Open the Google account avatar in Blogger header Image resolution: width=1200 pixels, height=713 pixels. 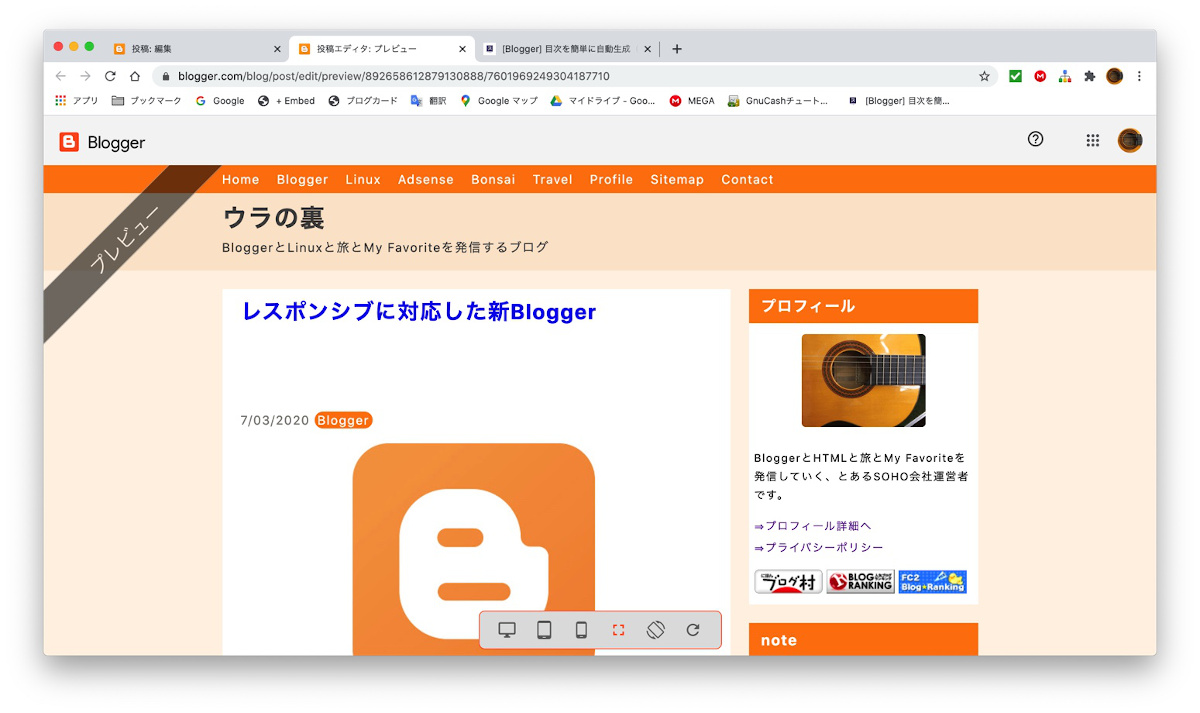1130,140
